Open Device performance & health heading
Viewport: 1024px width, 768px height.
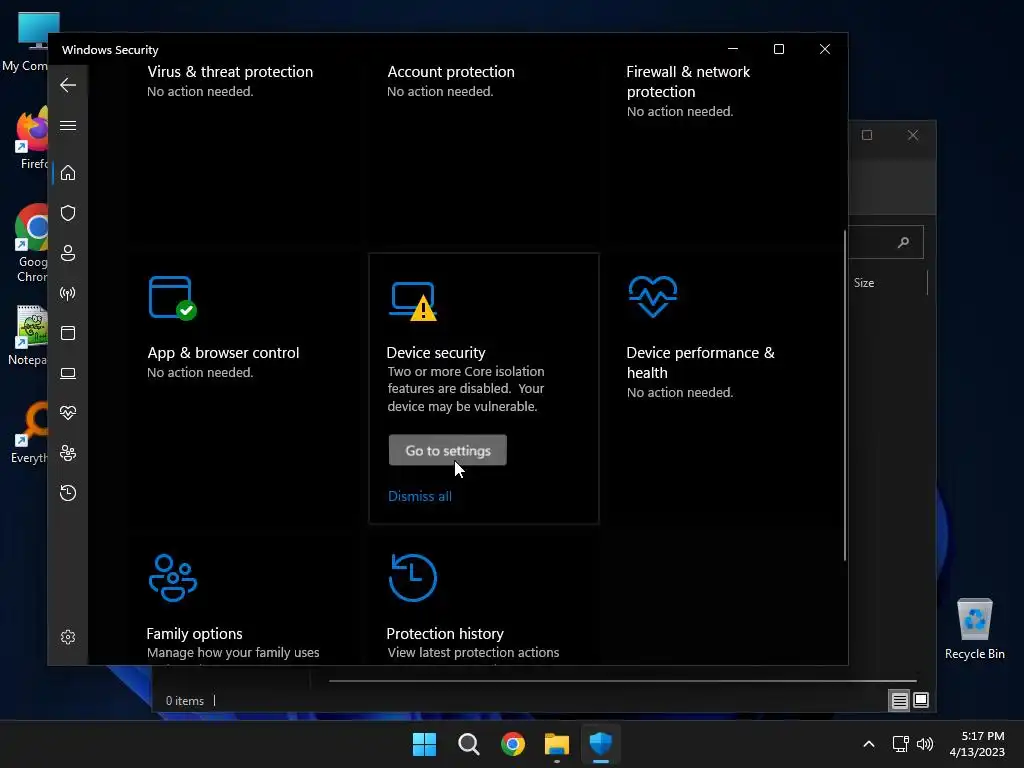tap(700, 362)
